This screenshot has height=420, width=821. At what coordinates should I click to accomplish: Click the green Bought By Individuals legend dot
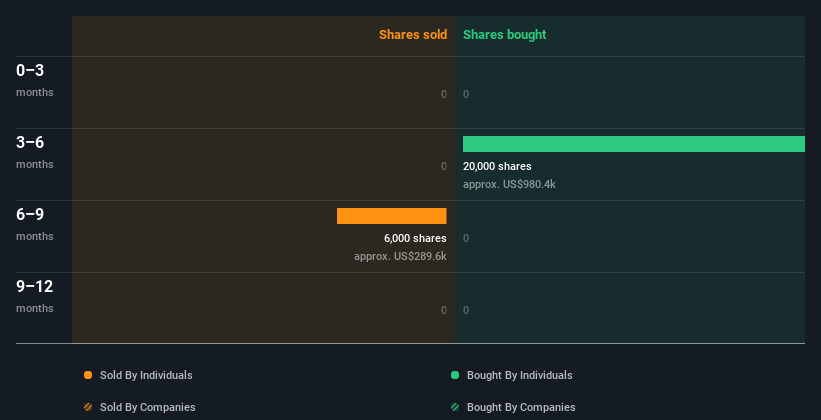pos(455,375)
